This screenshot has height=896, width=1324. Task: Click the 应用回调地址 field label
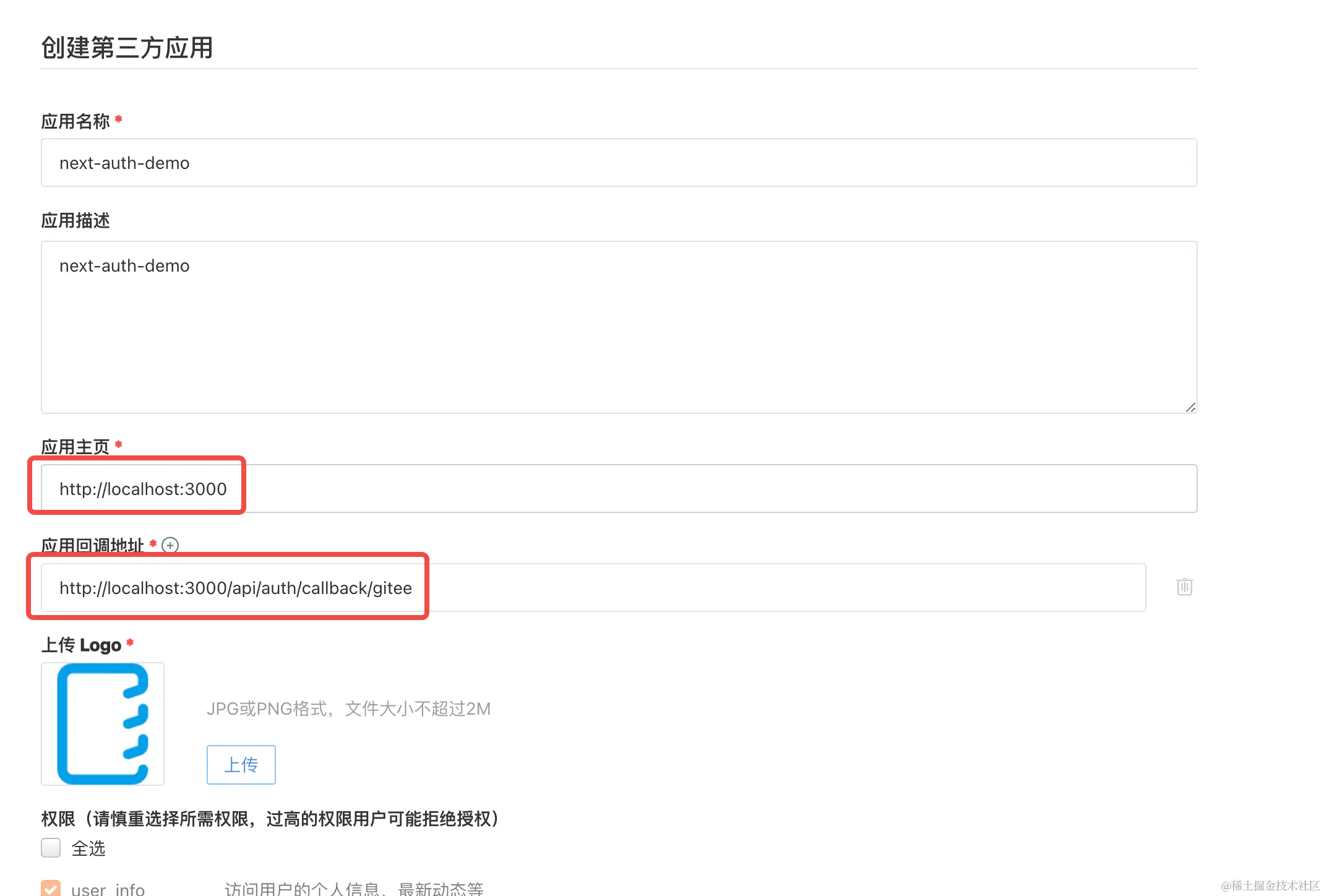[93, 545]
